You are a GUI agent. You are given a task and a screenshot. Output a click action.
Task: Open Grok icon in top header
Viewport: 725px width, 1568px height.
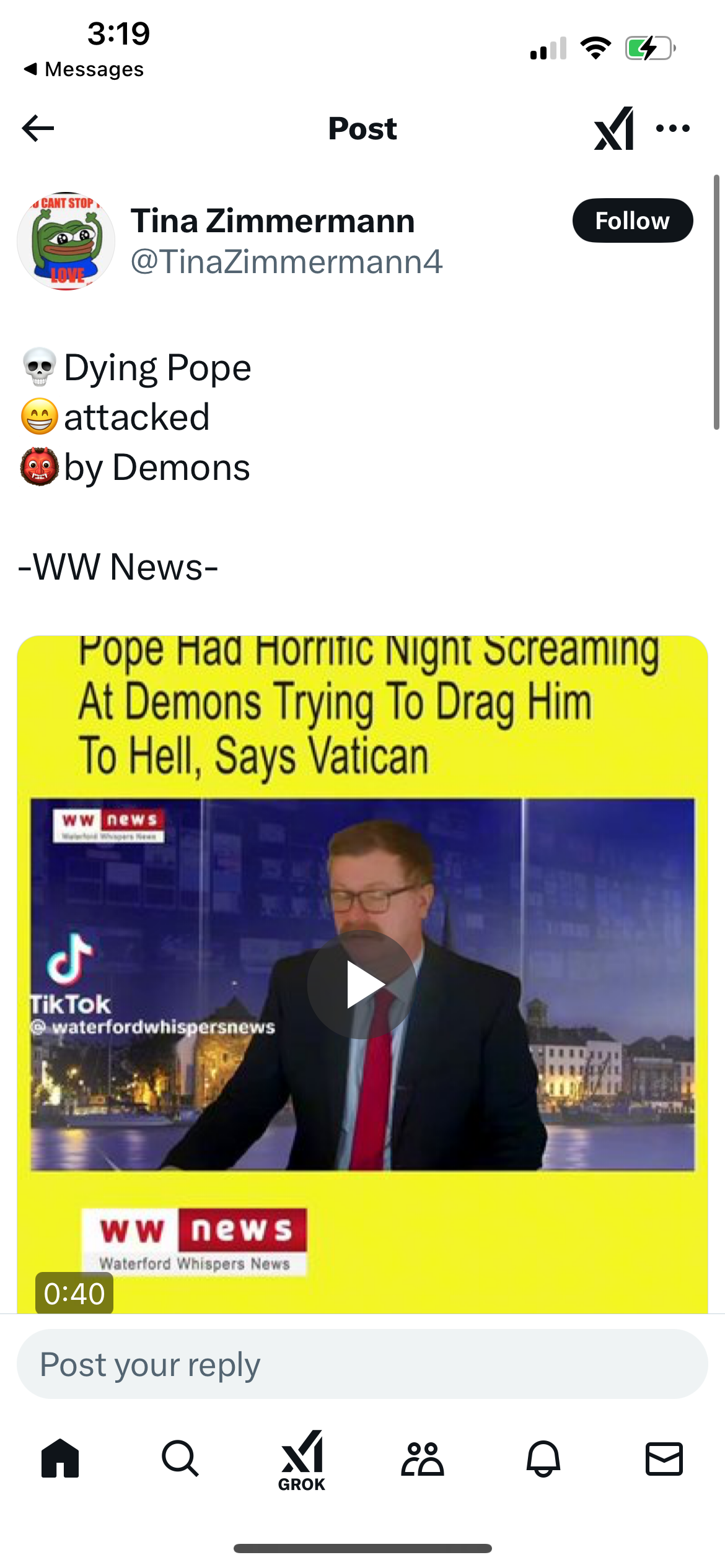click(613, 128)
